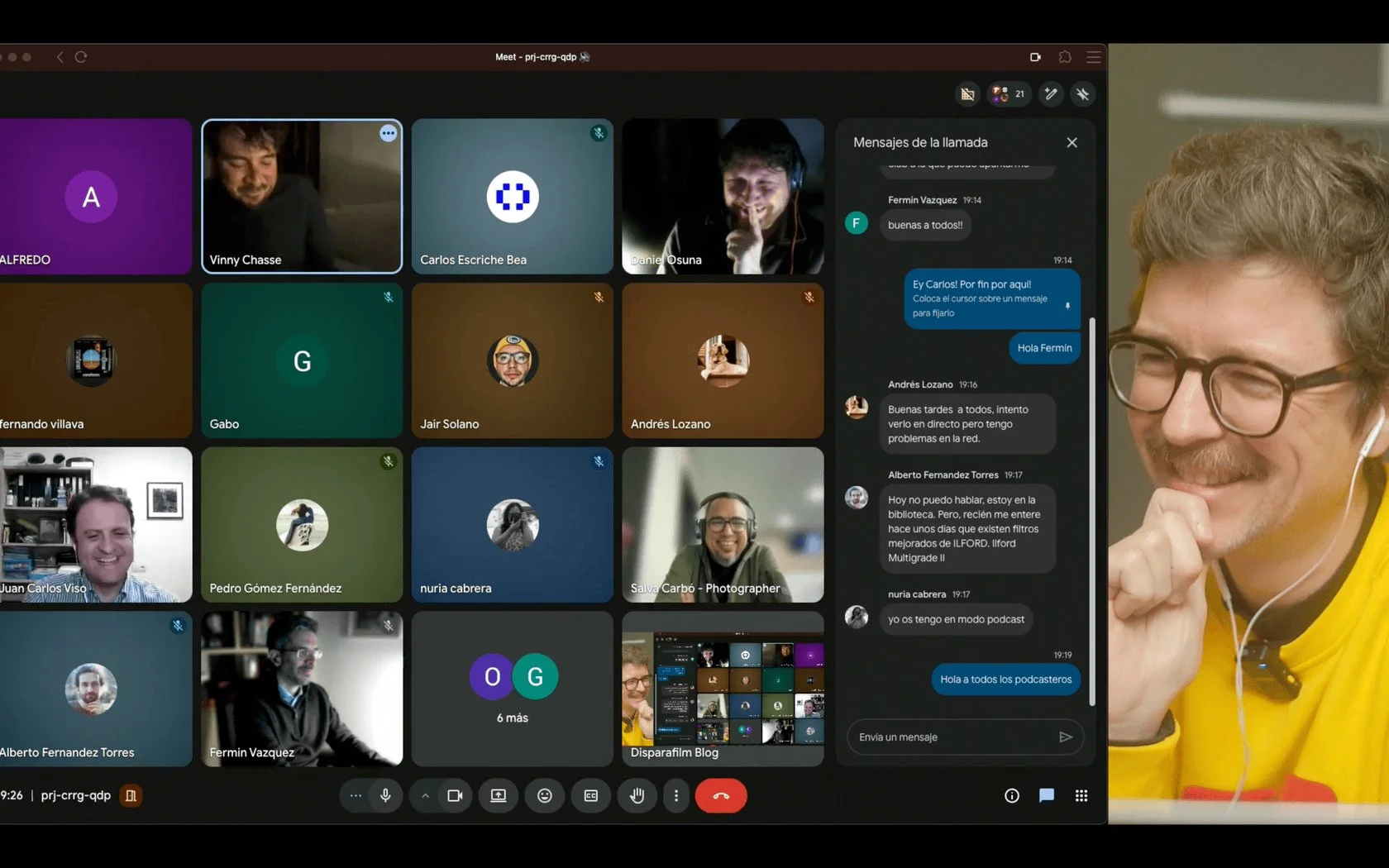This screenshot has height=868, width=1389.
Task: Click the yo os tengo en modo podcast message
Action: coord(956,619)
